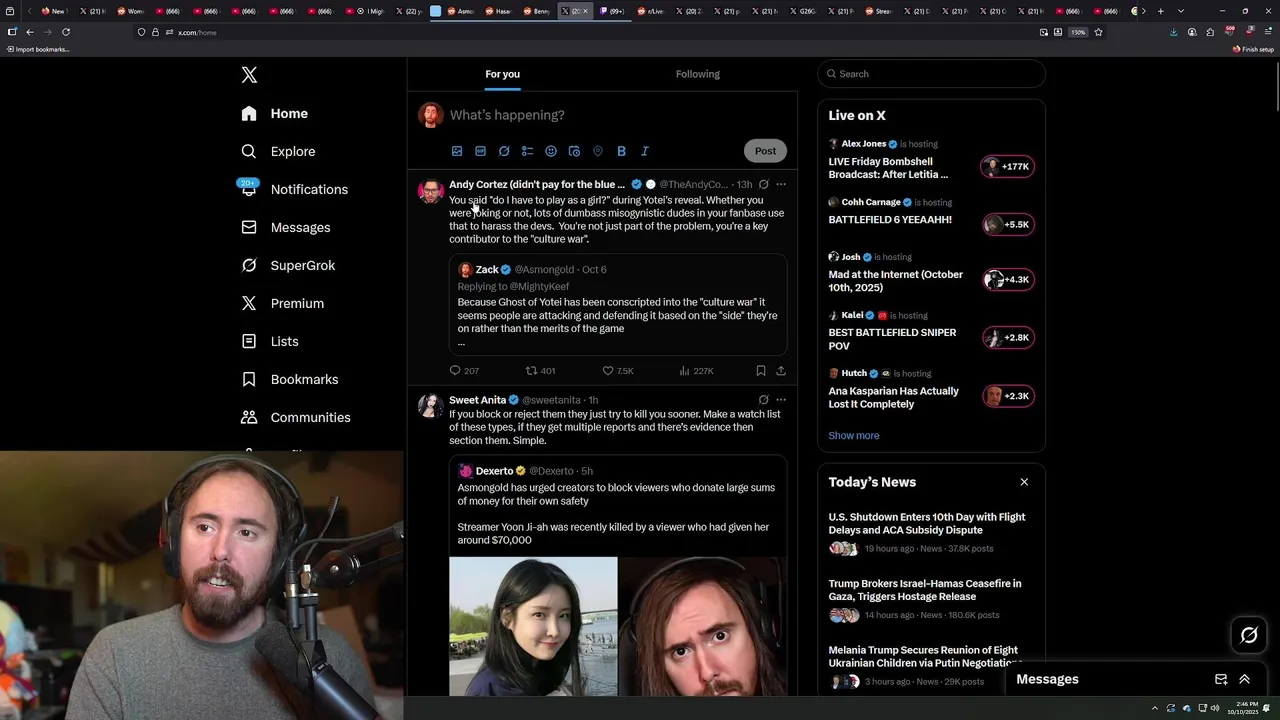The image size is (1280, 720).
Task: Open a new browser tab
Action: pos(1160,11)
